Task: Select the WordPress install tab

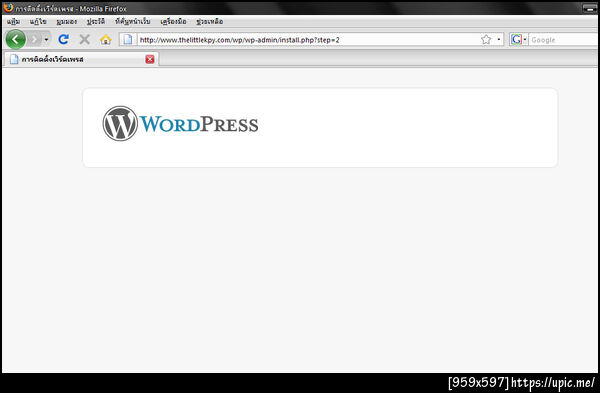Action: coord(81,59)
